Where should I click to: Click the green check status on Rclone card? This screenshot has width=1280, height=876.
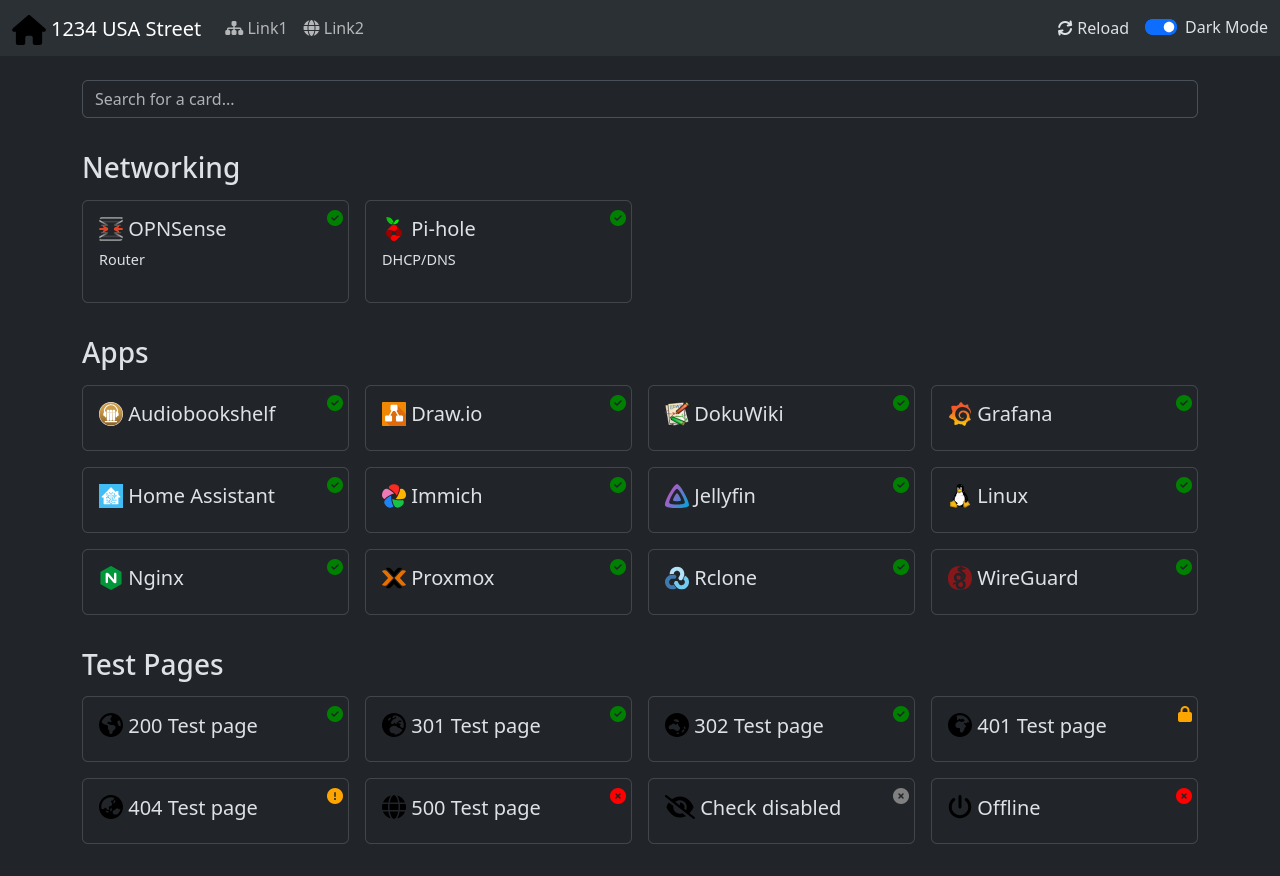point(901,567)
